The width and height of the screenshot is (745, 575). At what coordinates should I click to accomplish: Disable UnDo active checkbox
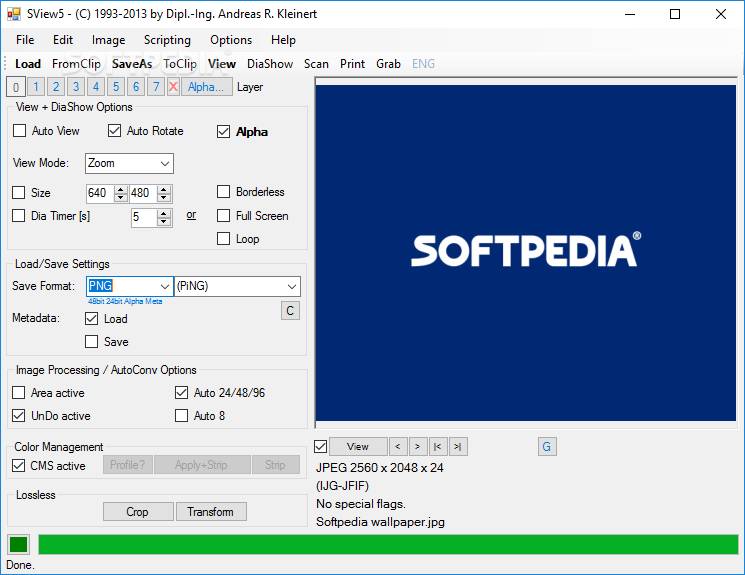coord(19,416)
